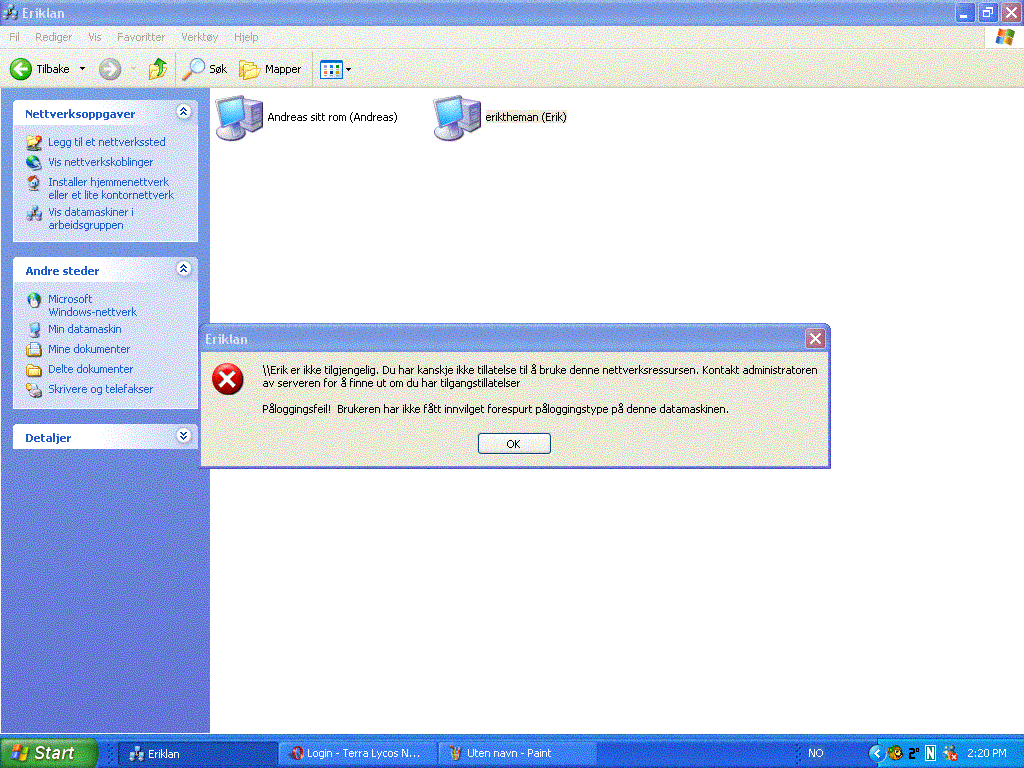
Task: Click OK in the error dialog
Action: tap(514, 443)
